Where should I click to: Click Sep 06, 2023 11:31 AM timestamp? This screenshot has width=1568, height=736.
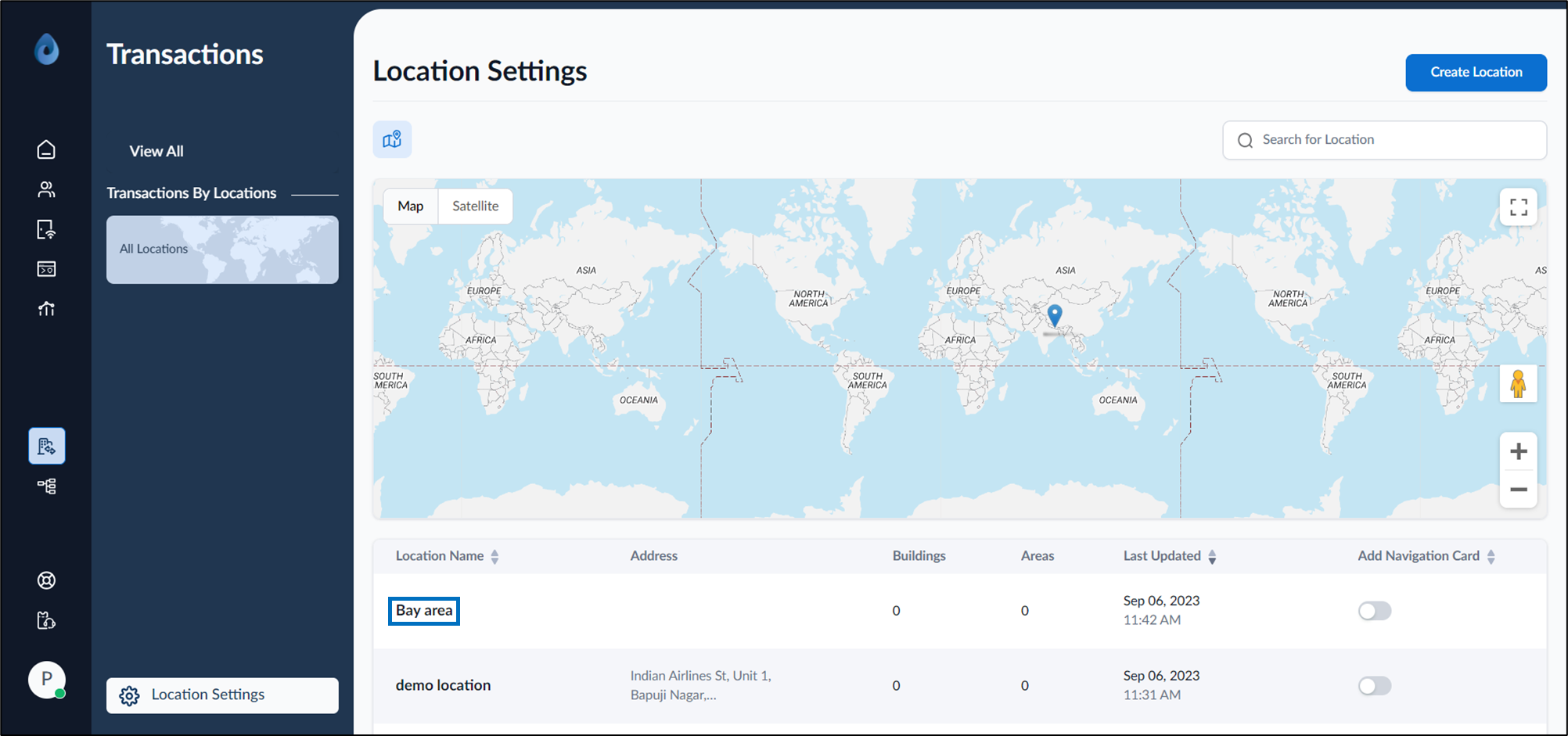click(x=1162, y=685)
